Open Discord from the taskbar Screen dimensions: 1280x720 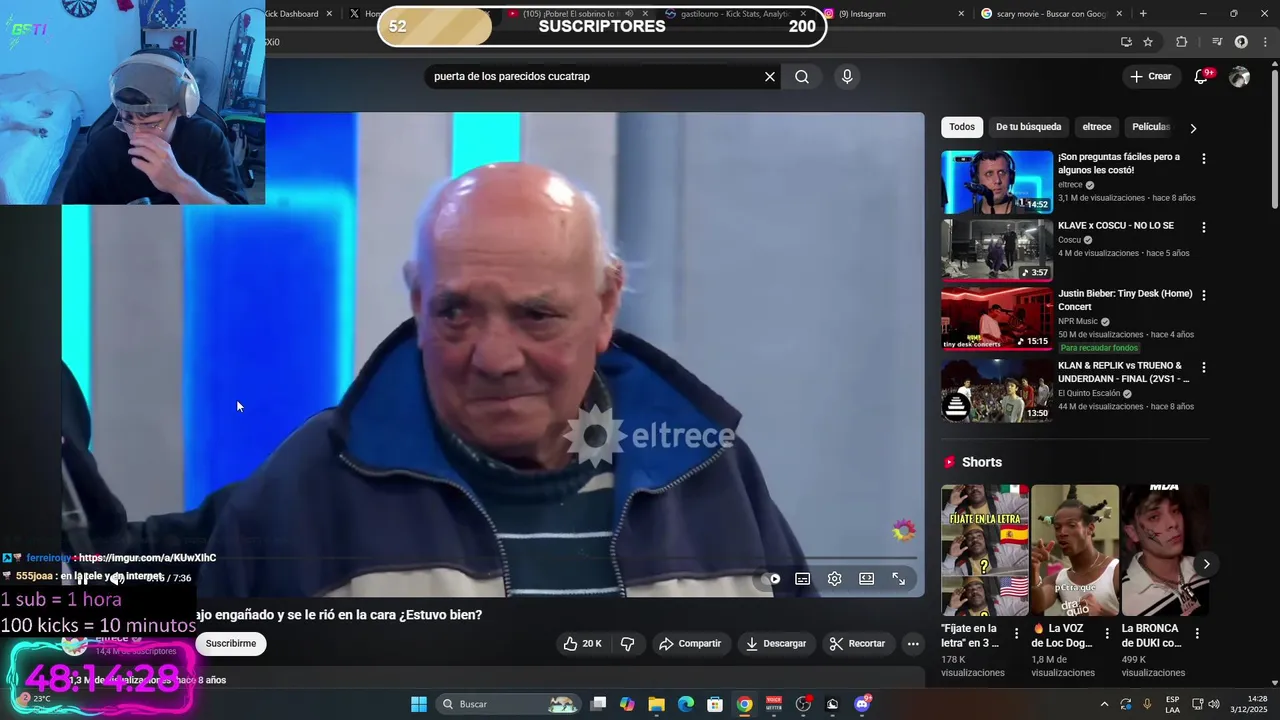click(x=862, y=704)
